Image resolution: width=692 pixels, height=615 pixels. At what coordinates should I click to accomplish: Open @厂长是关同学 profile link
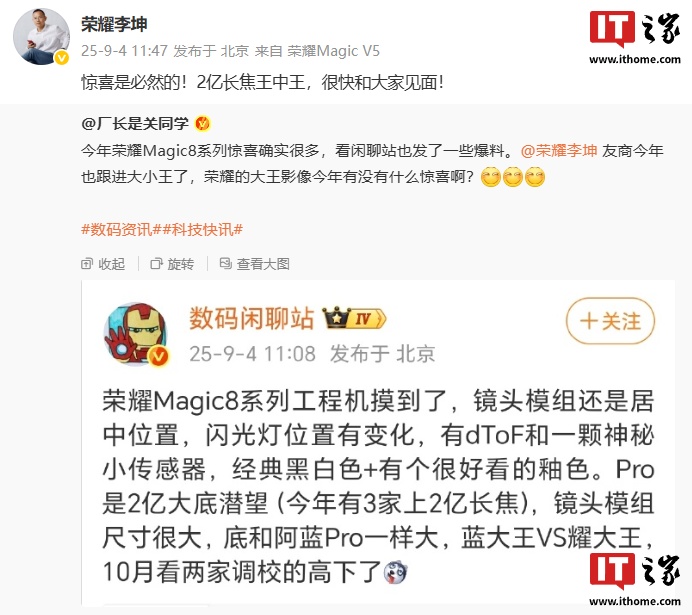coord(135,124)
